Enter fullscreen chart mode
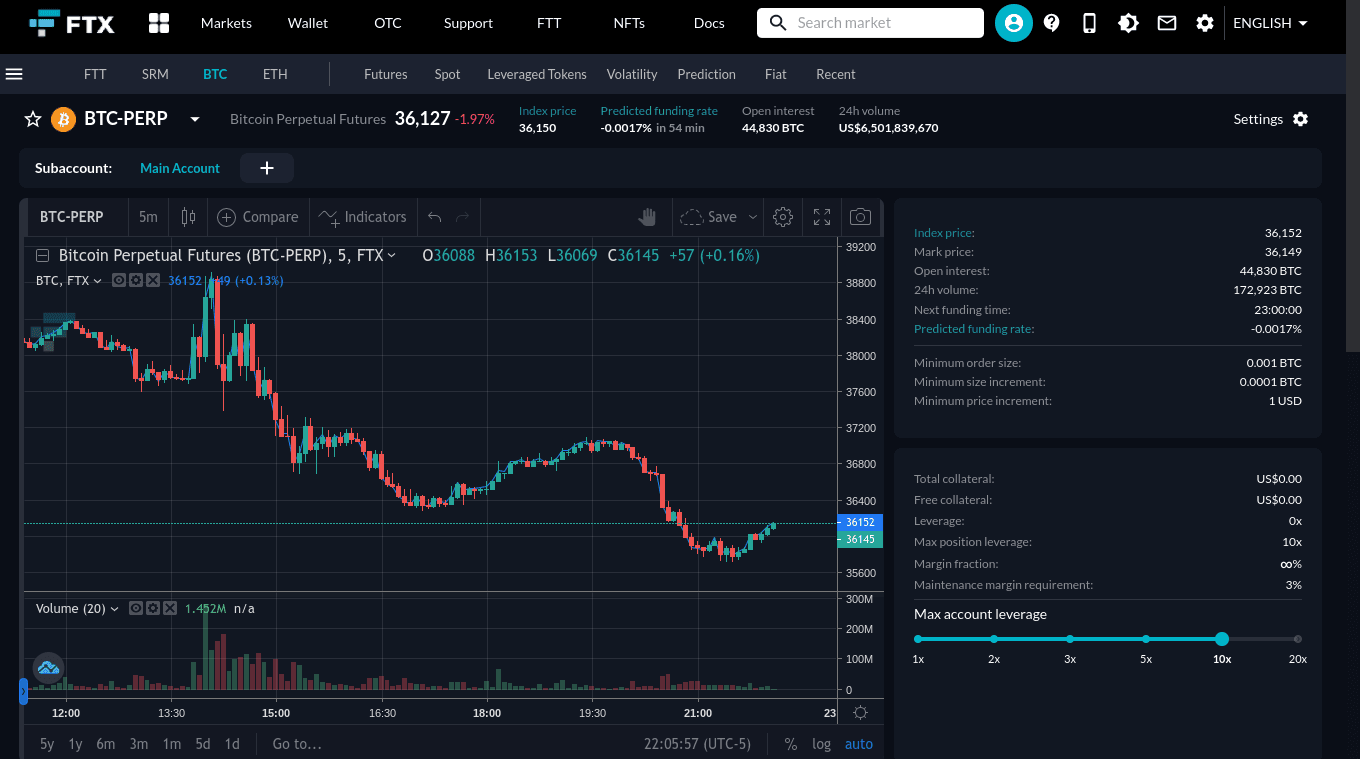Screen dimensions: 1360x759 822,217
